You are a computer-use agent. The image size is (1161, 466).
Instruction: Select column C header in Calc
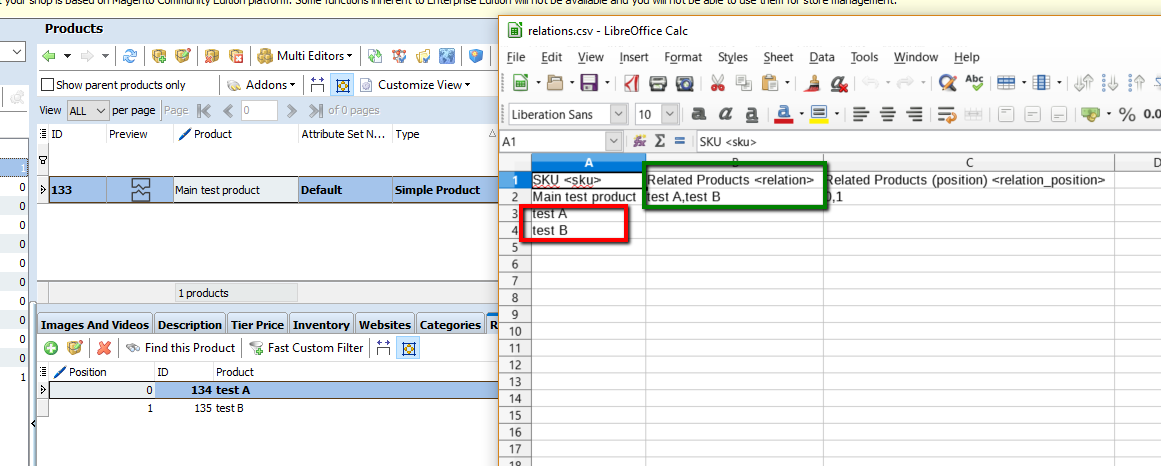(968, 162)
